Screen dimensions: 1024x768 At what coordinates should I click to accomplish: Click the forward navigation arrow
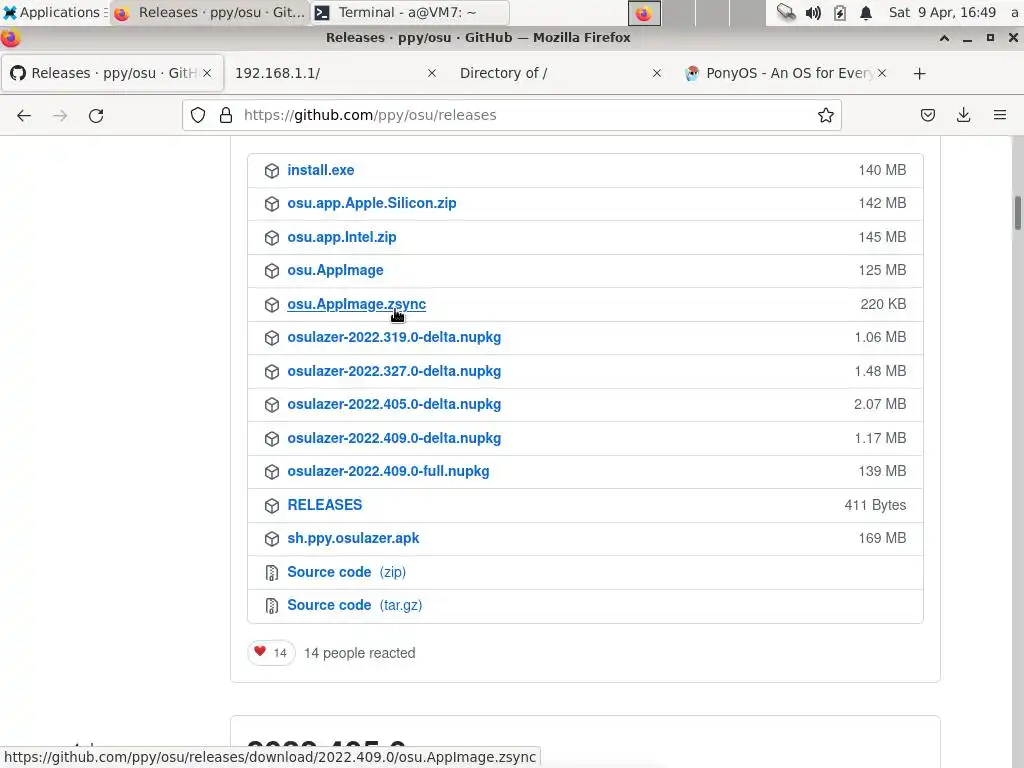[x=60, y=116]
